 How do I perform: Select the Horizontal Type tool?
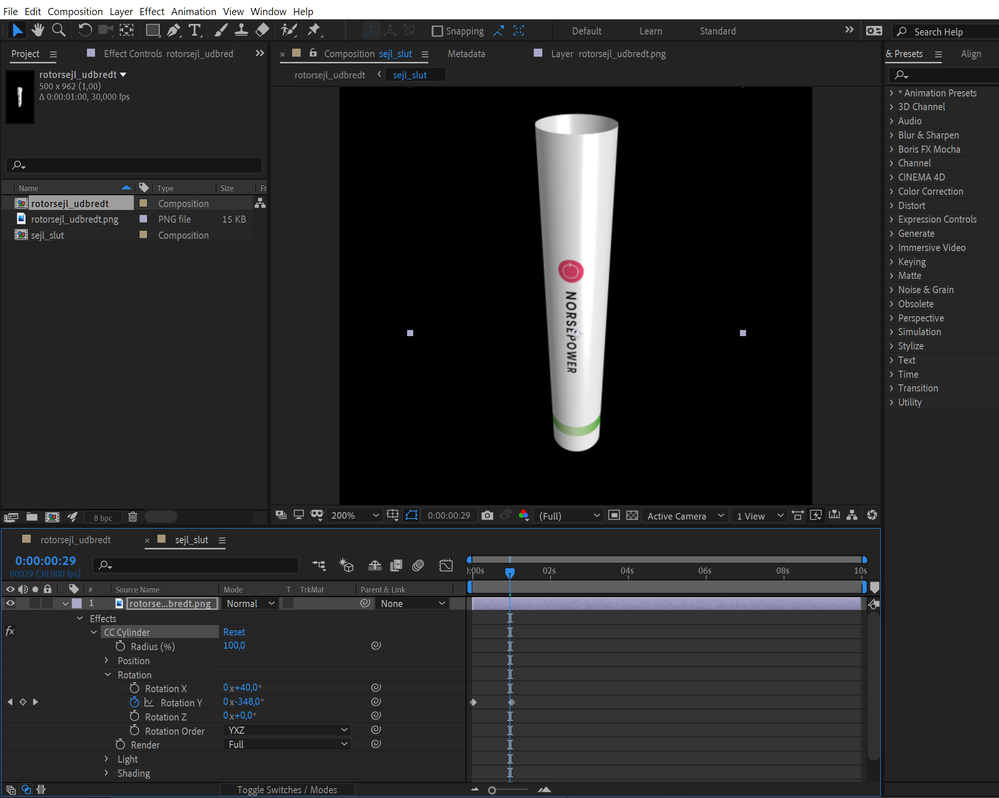tap(196, 30)
